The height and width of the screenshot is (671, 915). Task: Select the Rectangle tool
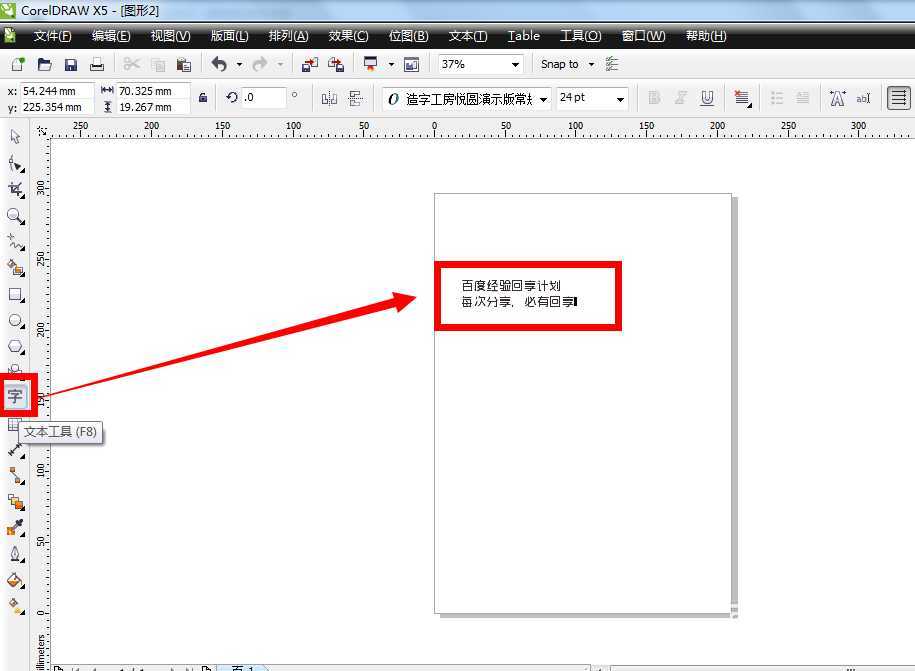coord(15,295)
